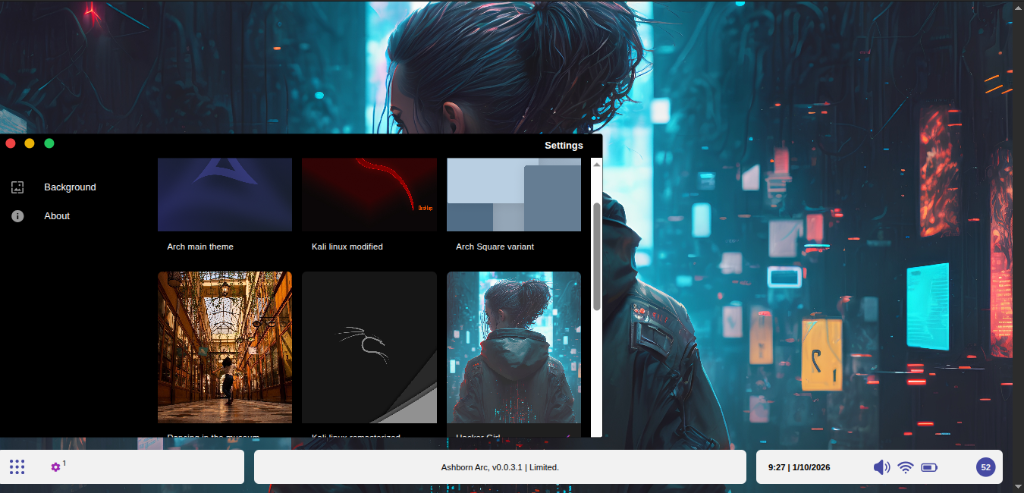Click the purple settings gear in taskbar

coord(56,467)
